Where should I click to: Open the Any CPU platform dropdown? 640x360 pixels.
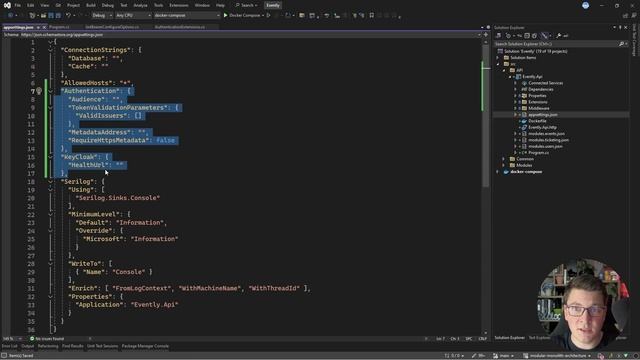pos(133,16)
